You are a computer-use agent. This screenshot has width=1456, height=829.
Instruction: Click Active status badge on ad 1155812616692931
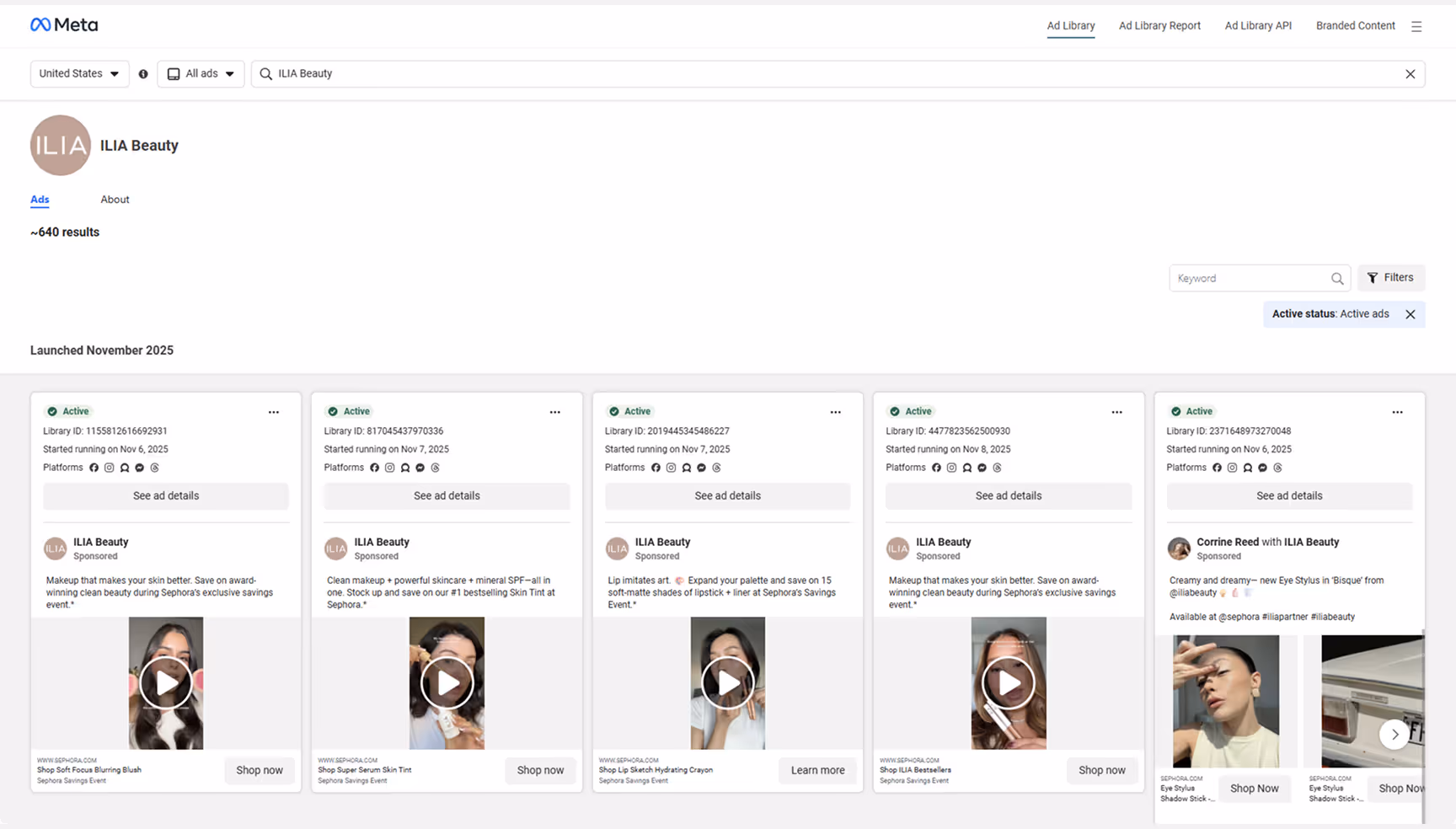(x=68, y=411)
